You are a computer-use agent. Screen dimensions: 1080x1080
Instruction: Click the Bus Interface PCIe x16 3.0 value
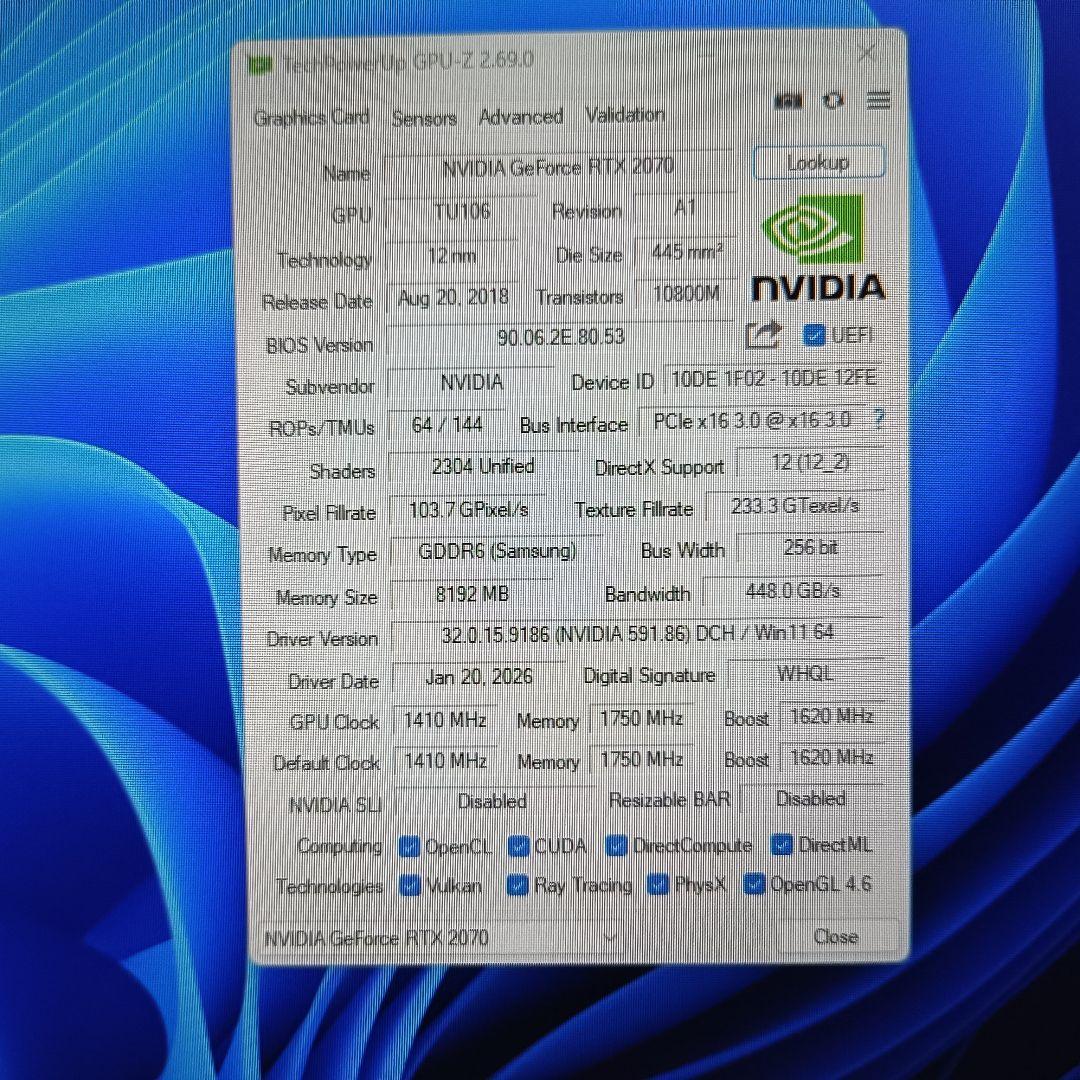751,420
